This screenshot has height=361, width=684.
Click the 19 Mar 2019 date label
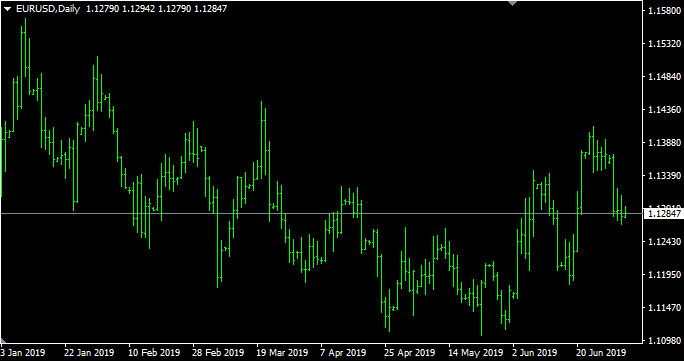click(x=282, y=352)
